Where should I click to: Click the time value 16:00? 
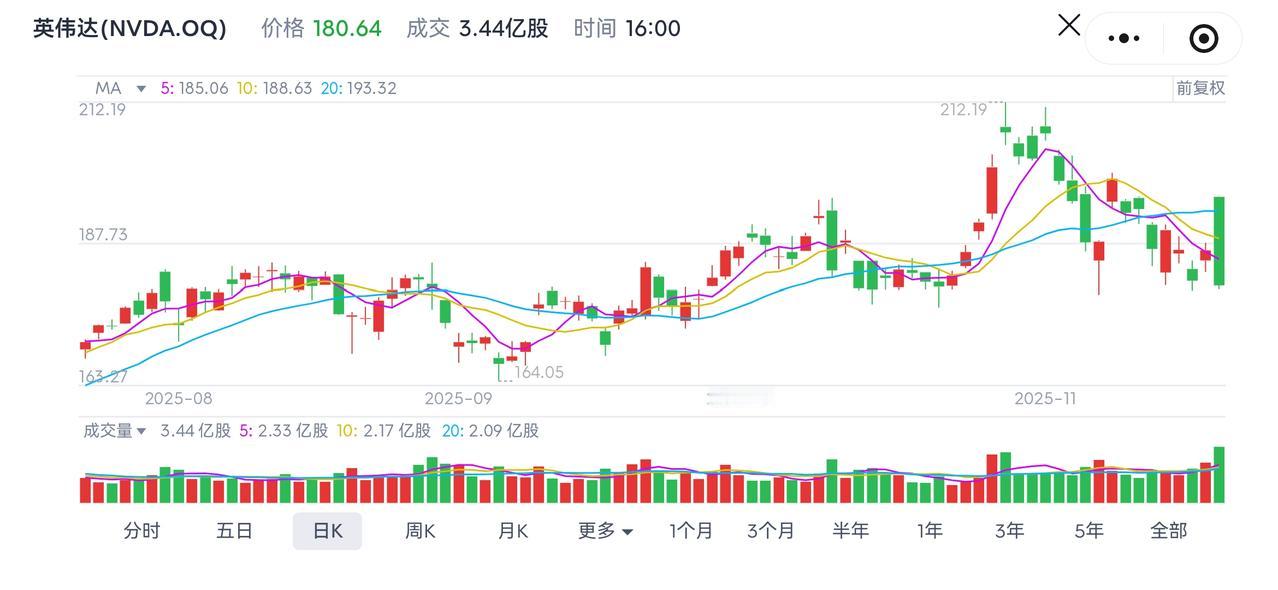(x=653, y=28)
